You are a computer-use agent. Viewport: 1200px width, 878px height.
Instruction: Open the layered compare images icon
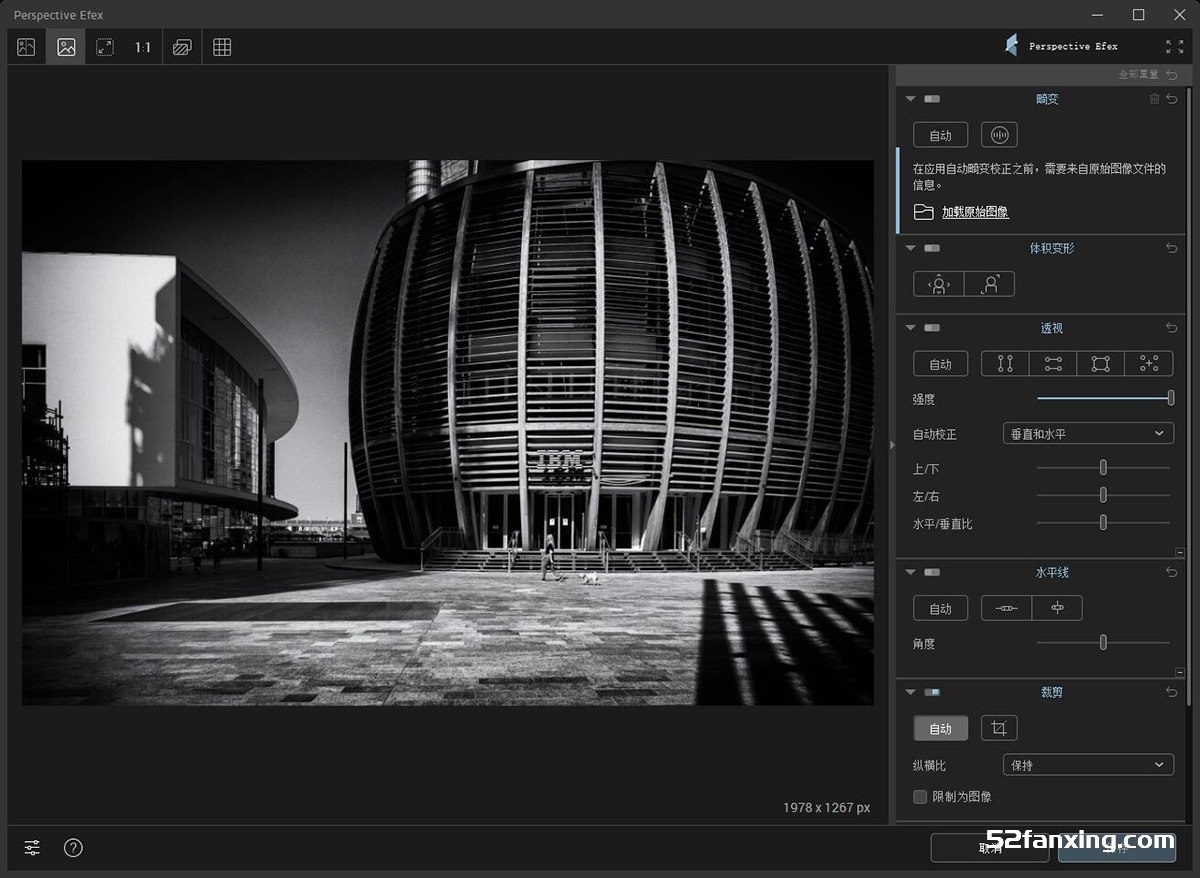[182, 47]
